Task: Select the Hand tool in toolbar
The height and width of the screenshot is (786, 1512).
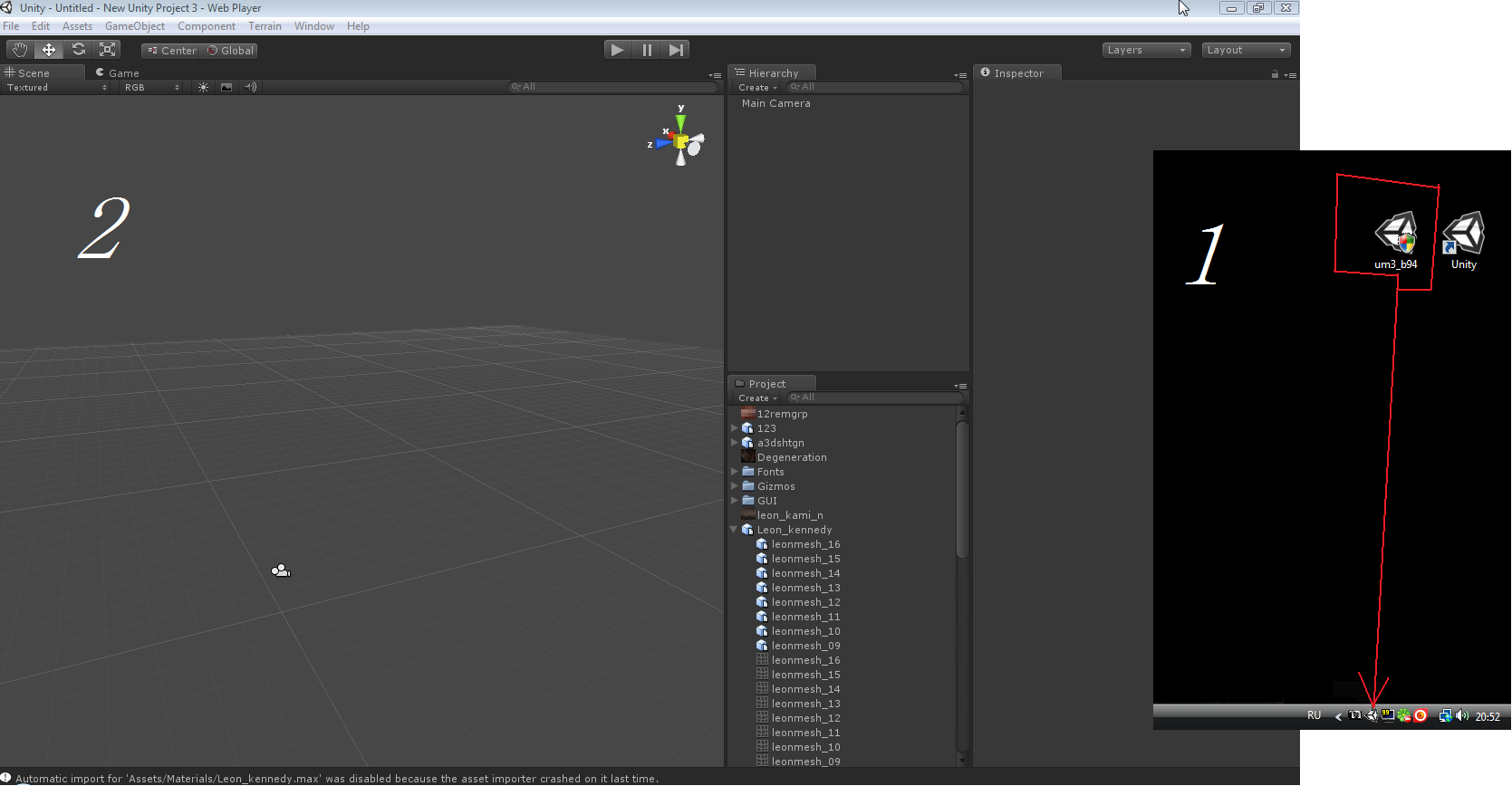Action: 20,50
